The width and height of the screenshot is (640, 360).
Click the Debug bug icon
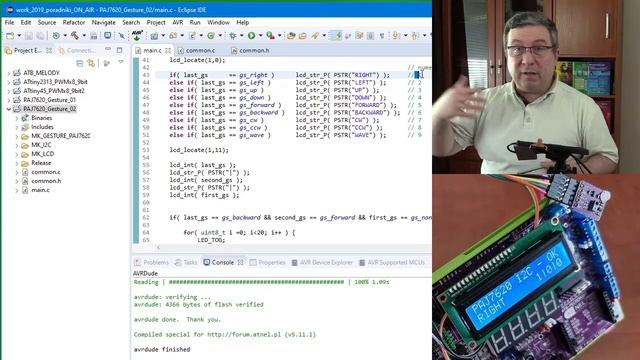(233, 36)
